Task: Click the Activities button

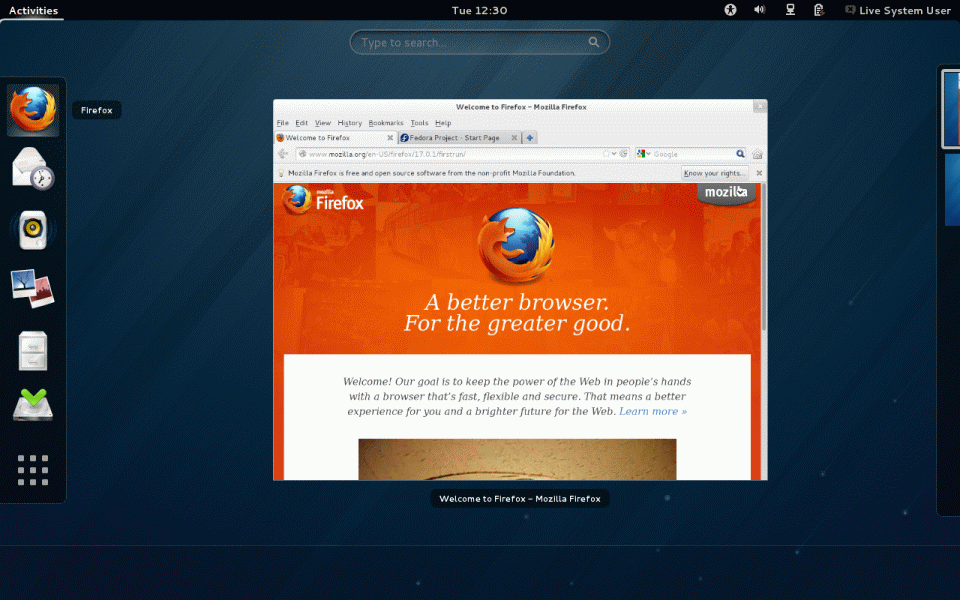Action: coord(33,10)
